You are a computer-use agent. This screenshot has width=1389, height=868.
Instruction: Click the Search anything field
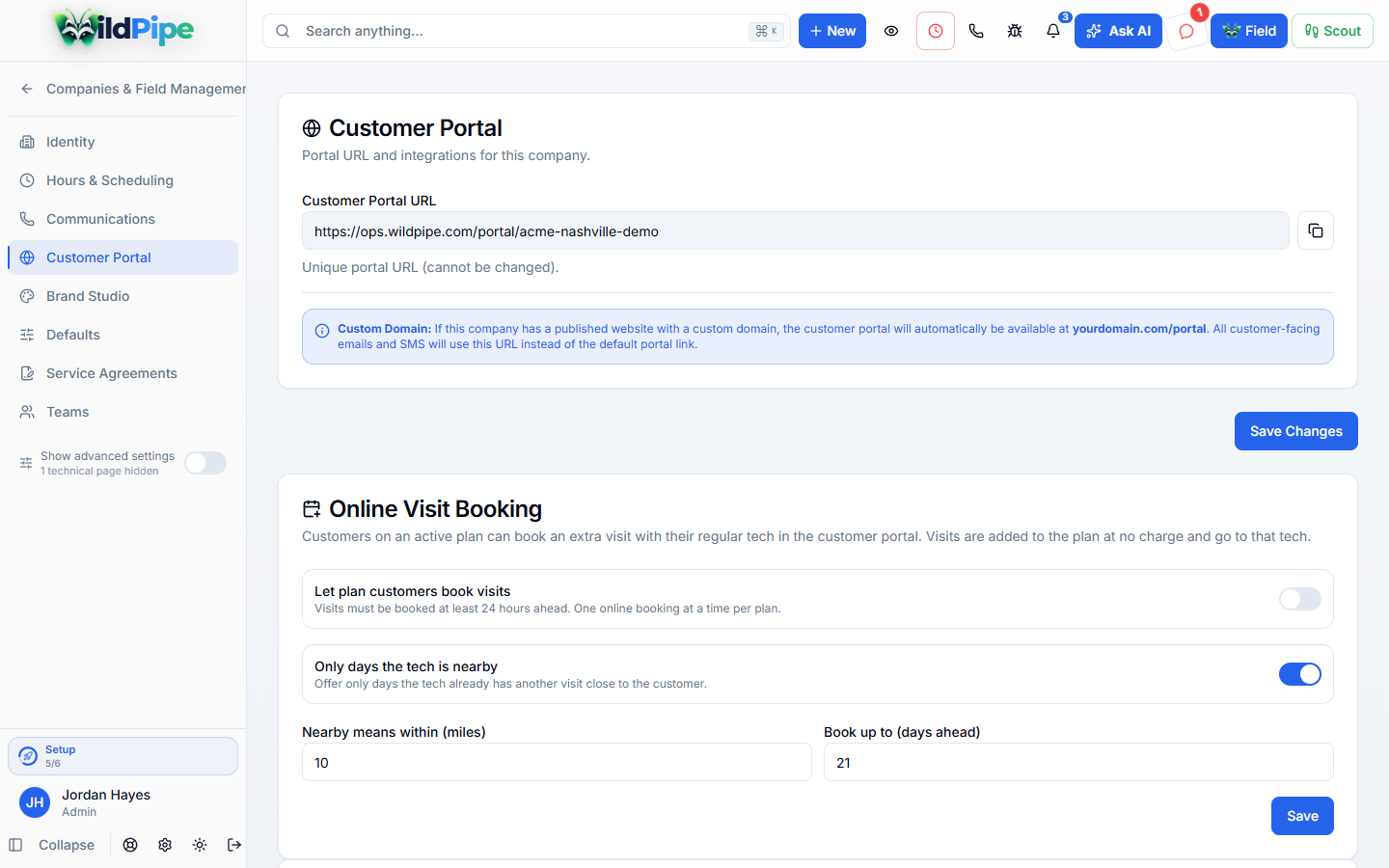pyautogui.click(x=527, y=31)
